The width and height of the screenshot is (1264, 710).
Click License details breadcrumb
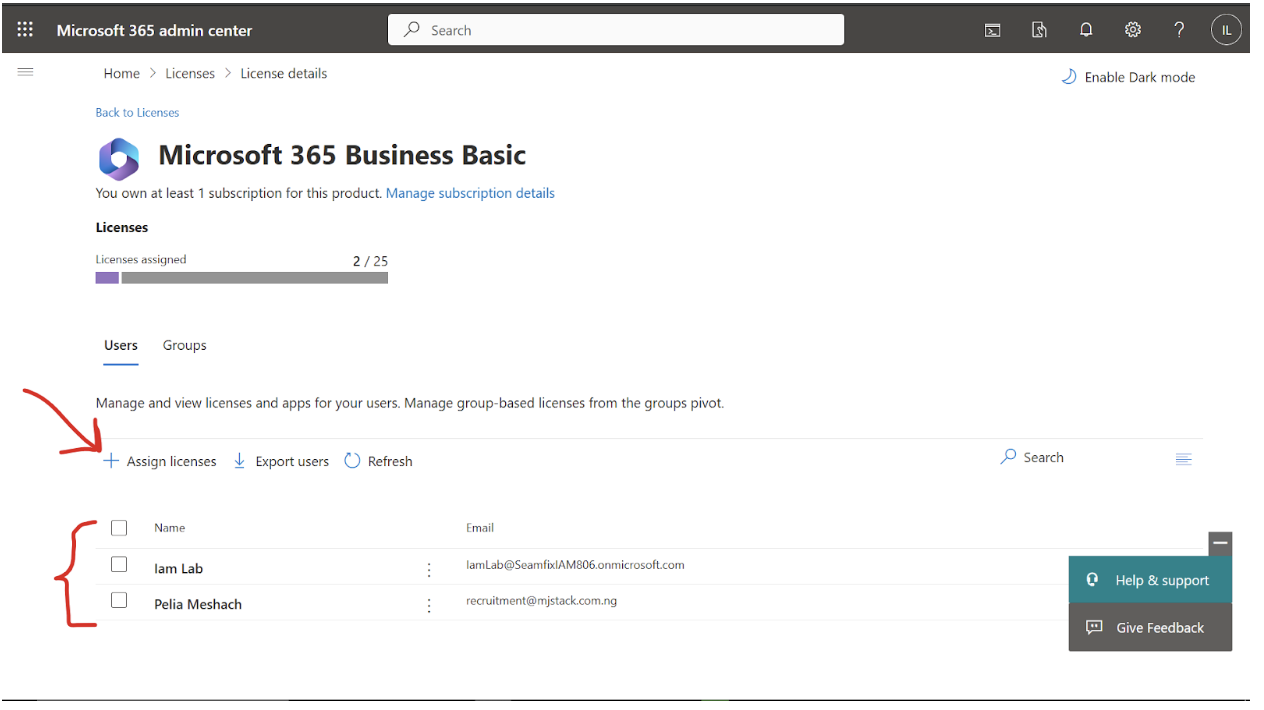tap(284, 73)
